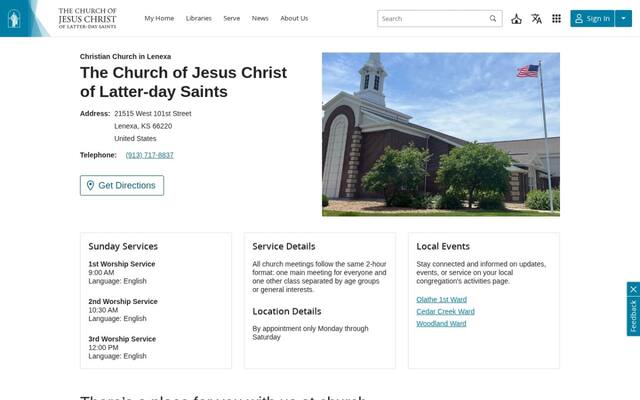
Task: Click the '12:00 PM' service time
Action: pos(103,348)
